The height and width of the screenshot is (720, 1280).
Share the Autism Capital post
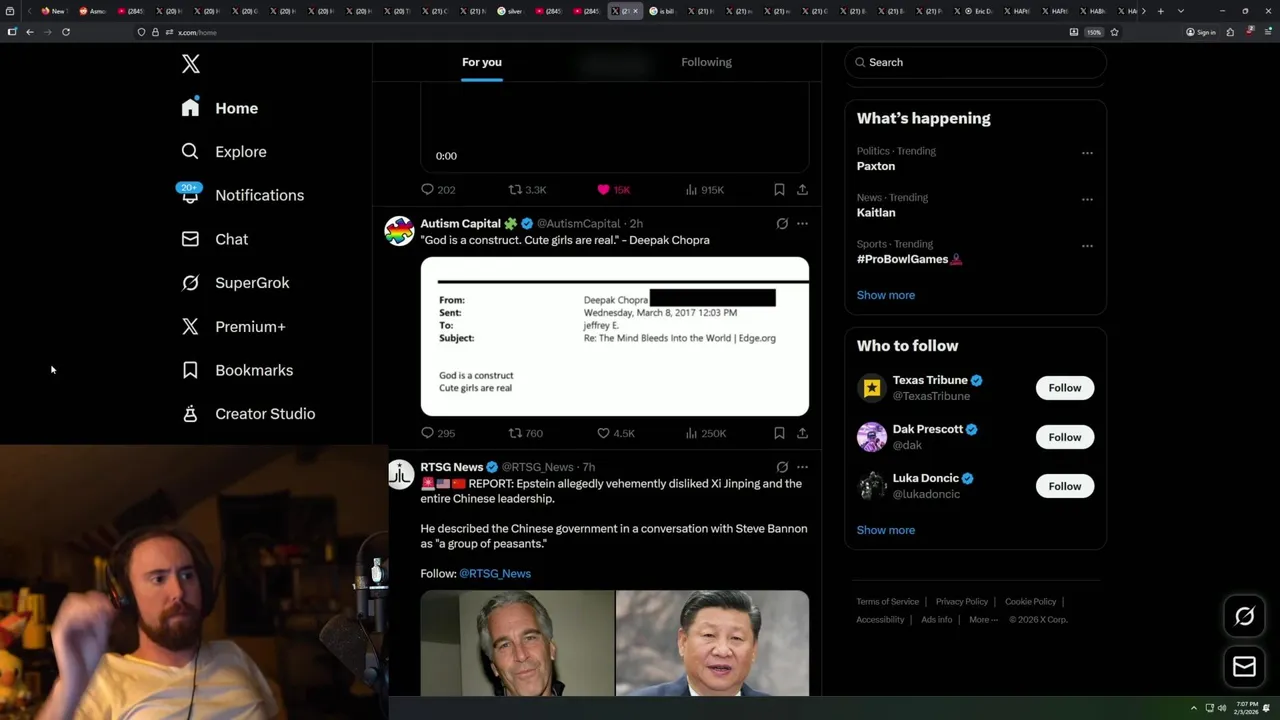(x=802, y=433)
